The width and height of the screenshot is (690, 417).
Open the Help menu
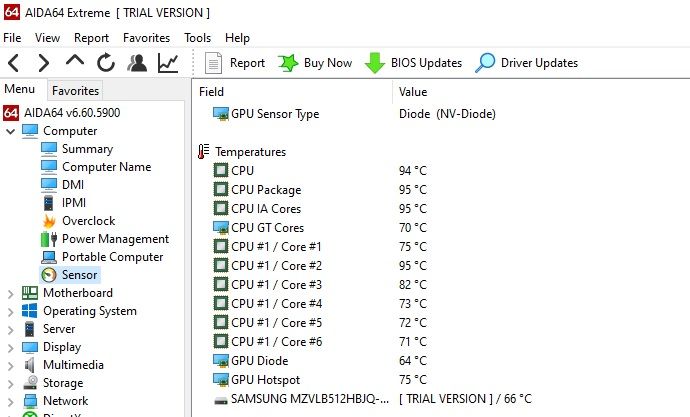tap(238, 38)
